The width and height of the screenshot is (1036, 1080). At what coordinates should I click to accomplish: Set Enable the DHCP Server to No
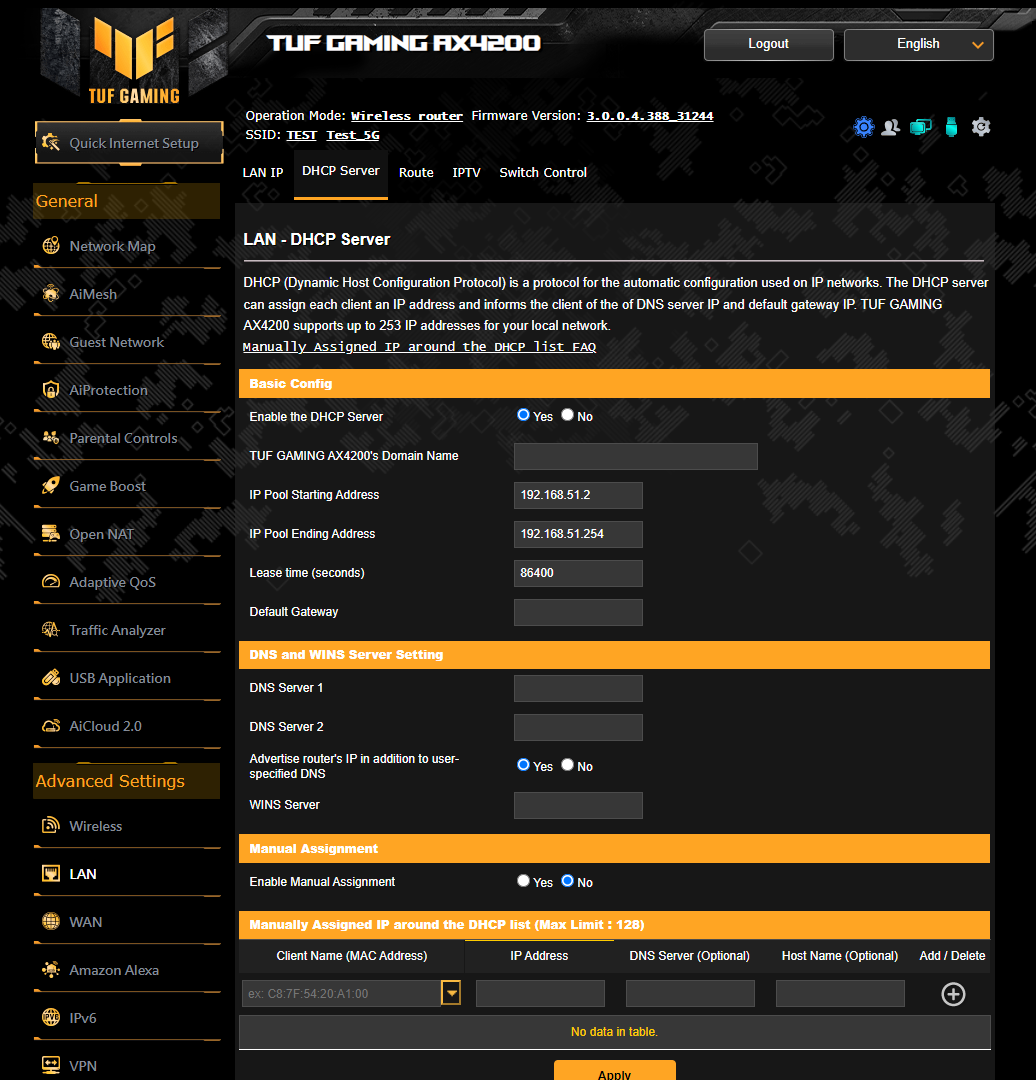pos(568,415)
